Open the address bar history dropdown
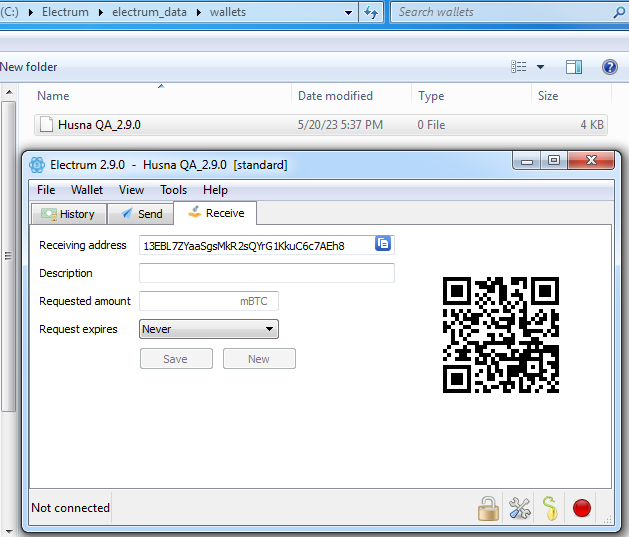The height and width of the screenshot is (537, 629). pyautogui.click(x=348, y=13)
